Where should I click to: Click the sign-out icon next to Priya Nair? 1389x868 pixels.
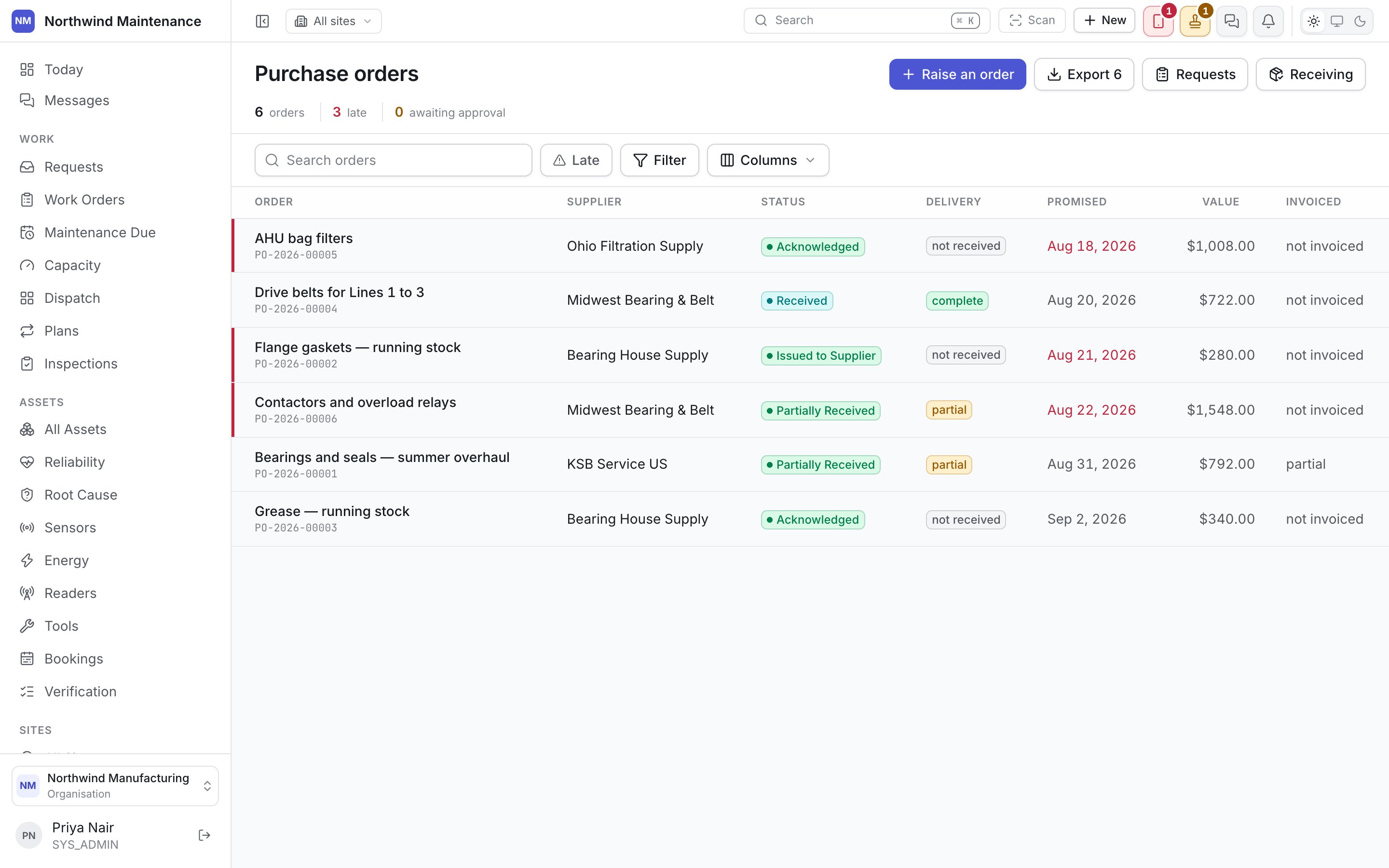(x=204, y=835)
